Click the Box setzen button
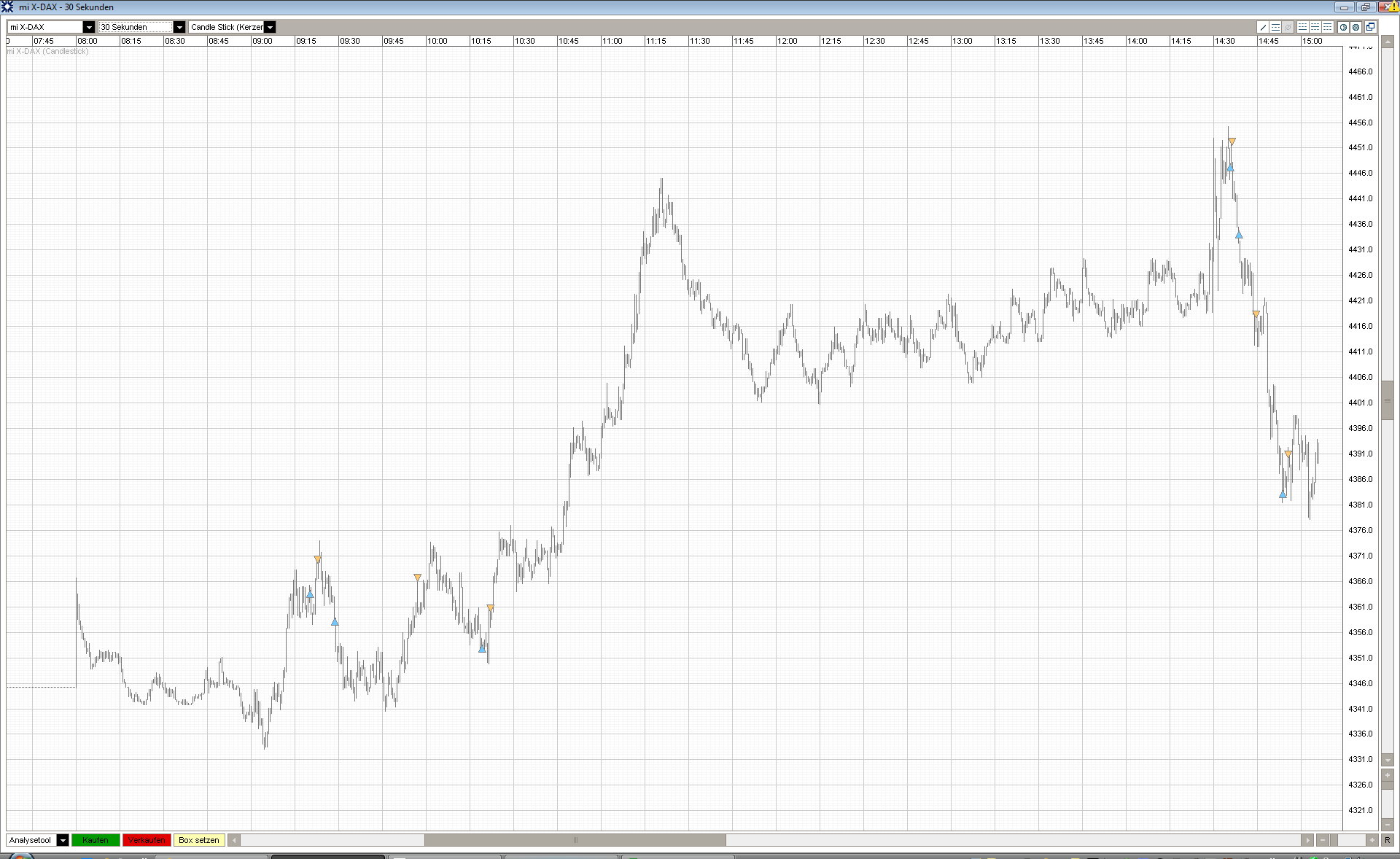The height and width of the screenshot is (859, 1400). coord(198,840)
